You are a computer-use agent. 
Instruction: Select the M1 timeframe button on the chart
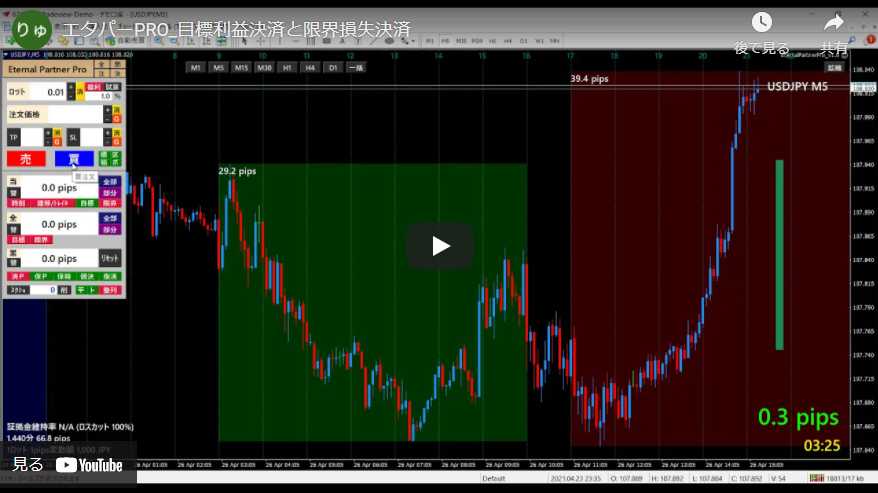[195, 68]
